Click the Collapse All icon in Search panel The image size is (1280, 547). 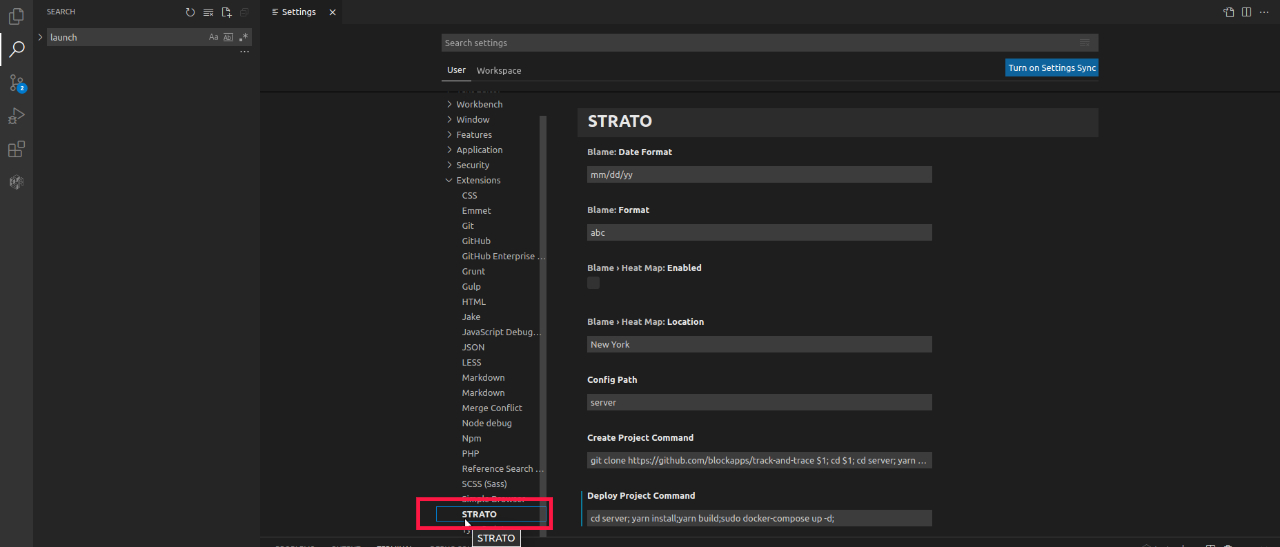click(244, 12)
